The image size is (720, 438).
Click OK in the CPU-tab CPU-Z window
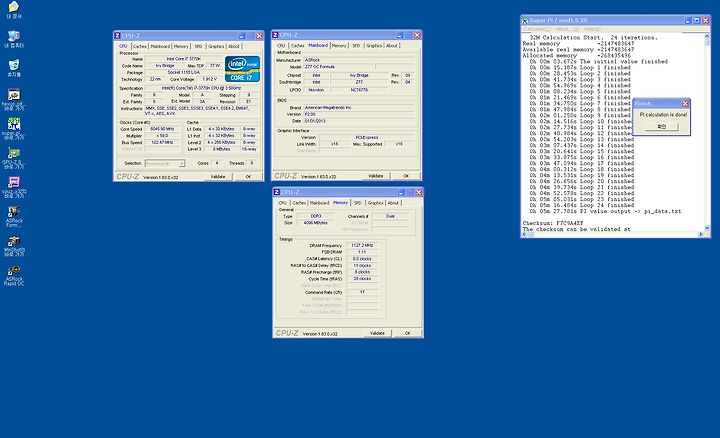(x=248, y=177)
